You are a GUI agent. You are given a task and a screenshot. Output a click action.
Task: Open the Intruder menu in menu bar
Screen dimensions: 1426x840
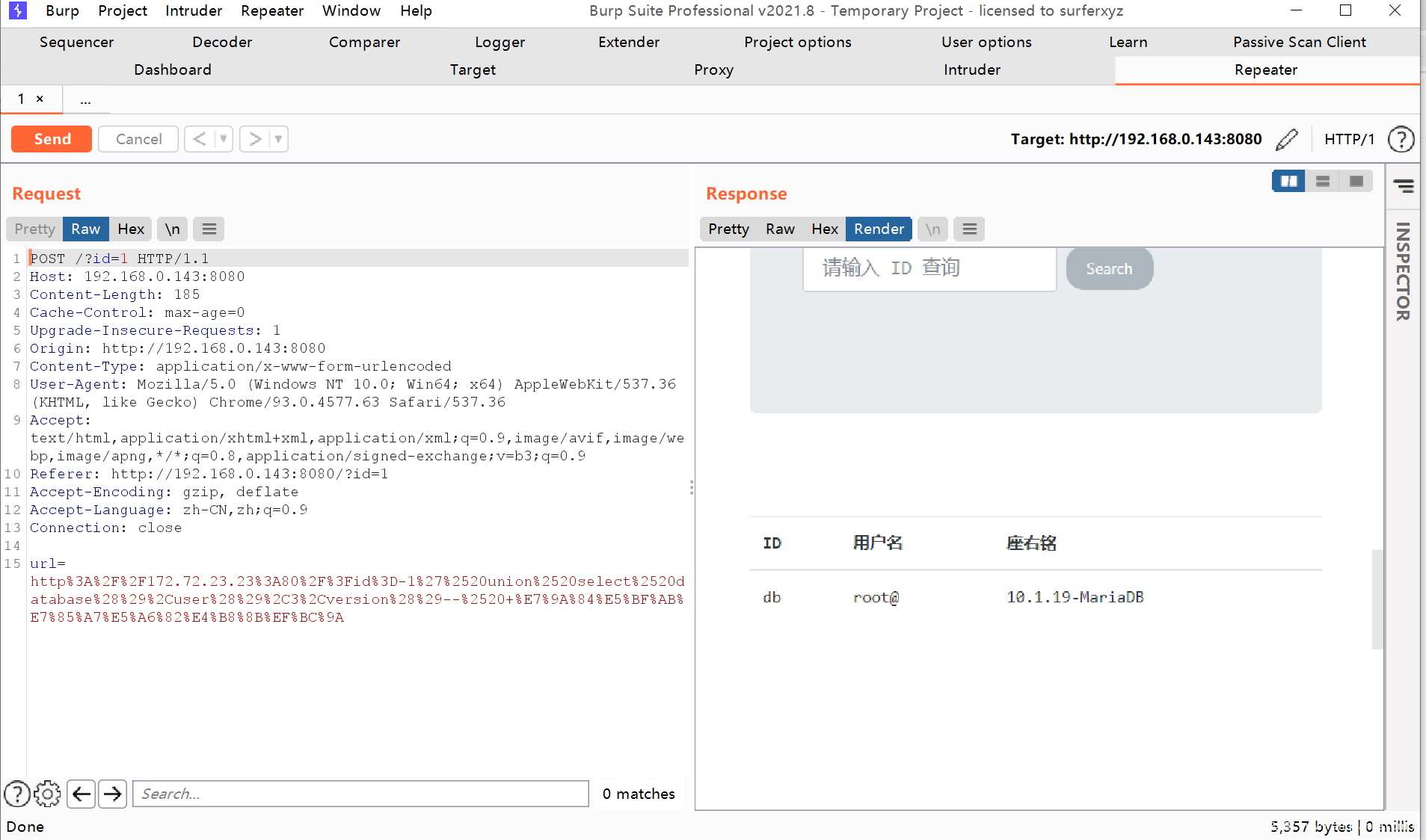pyautogui.click(x=194, y=10)
